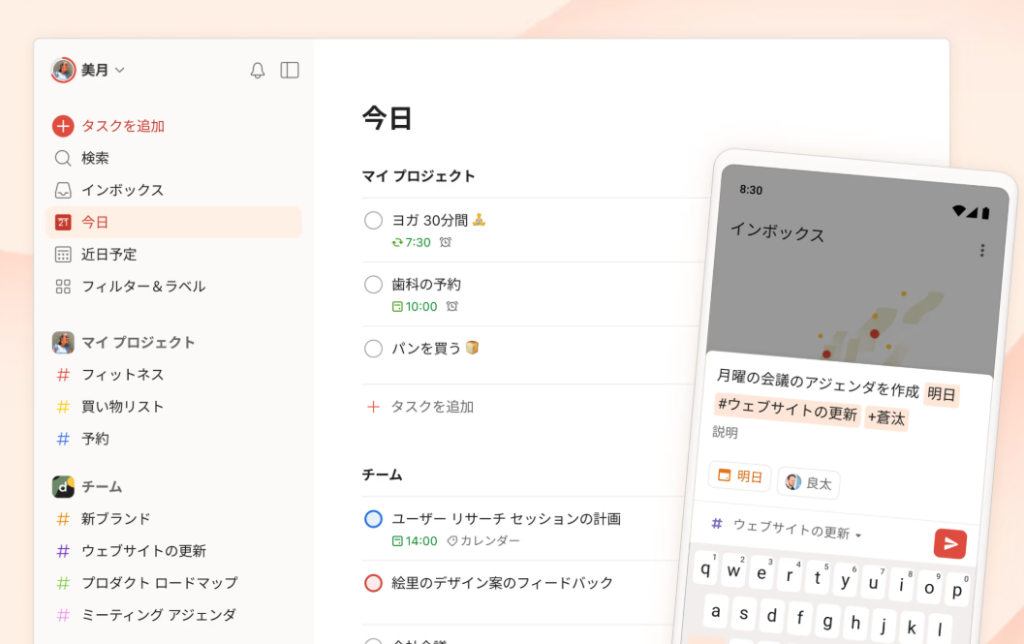Screen dimensions: 1024x644
Task: Open ウェブサイトの更新 project dropdown on phone
Action: 797,529
